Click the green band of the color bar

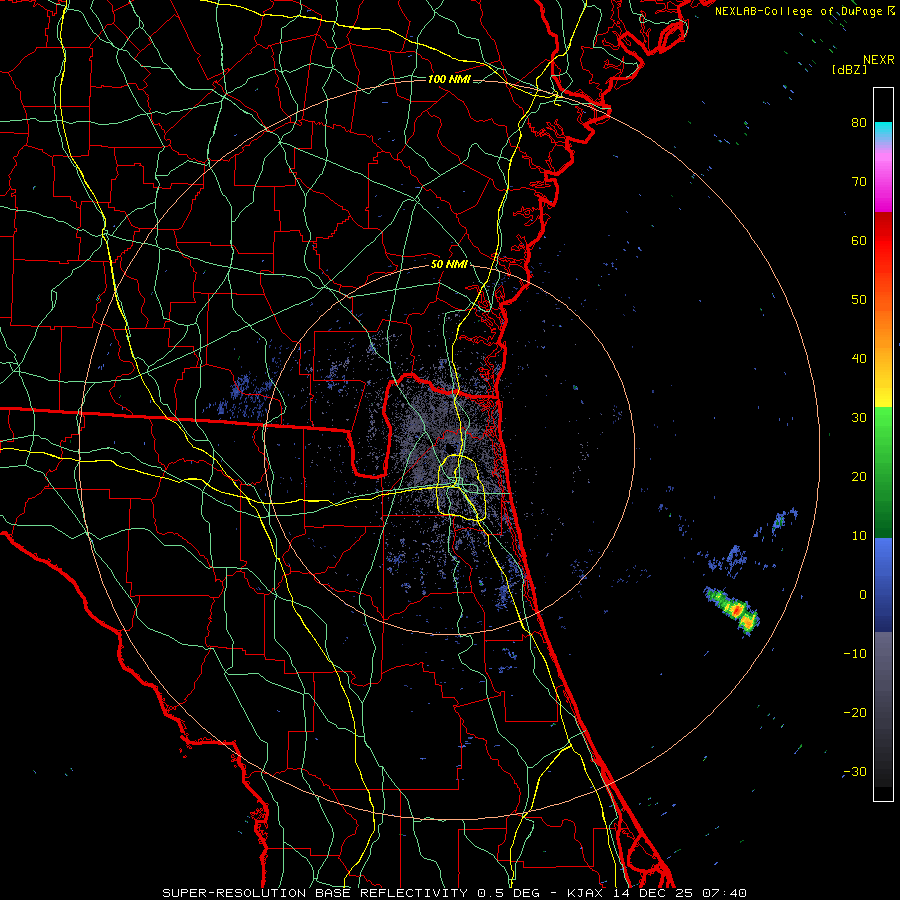click(x=883, y=472)
